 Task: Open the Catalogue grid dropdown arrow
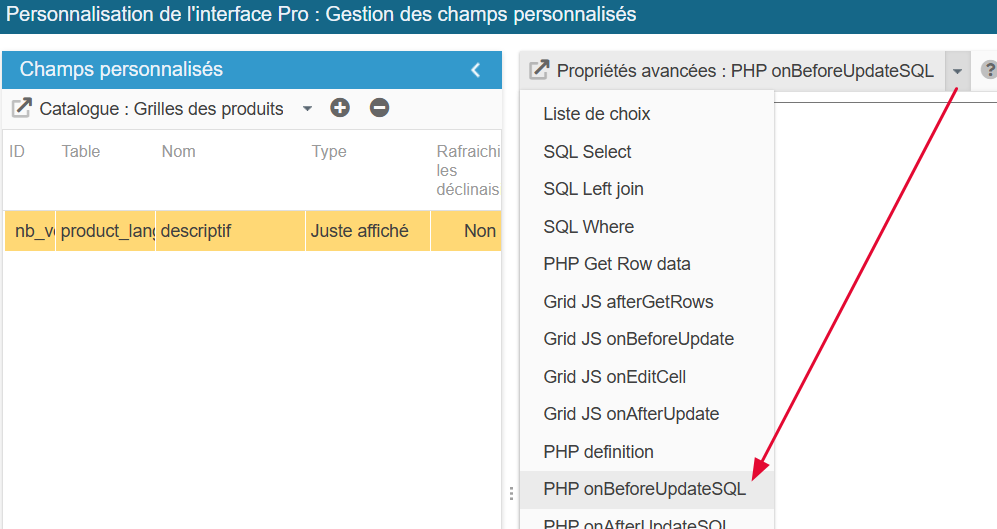pos(307,108)
